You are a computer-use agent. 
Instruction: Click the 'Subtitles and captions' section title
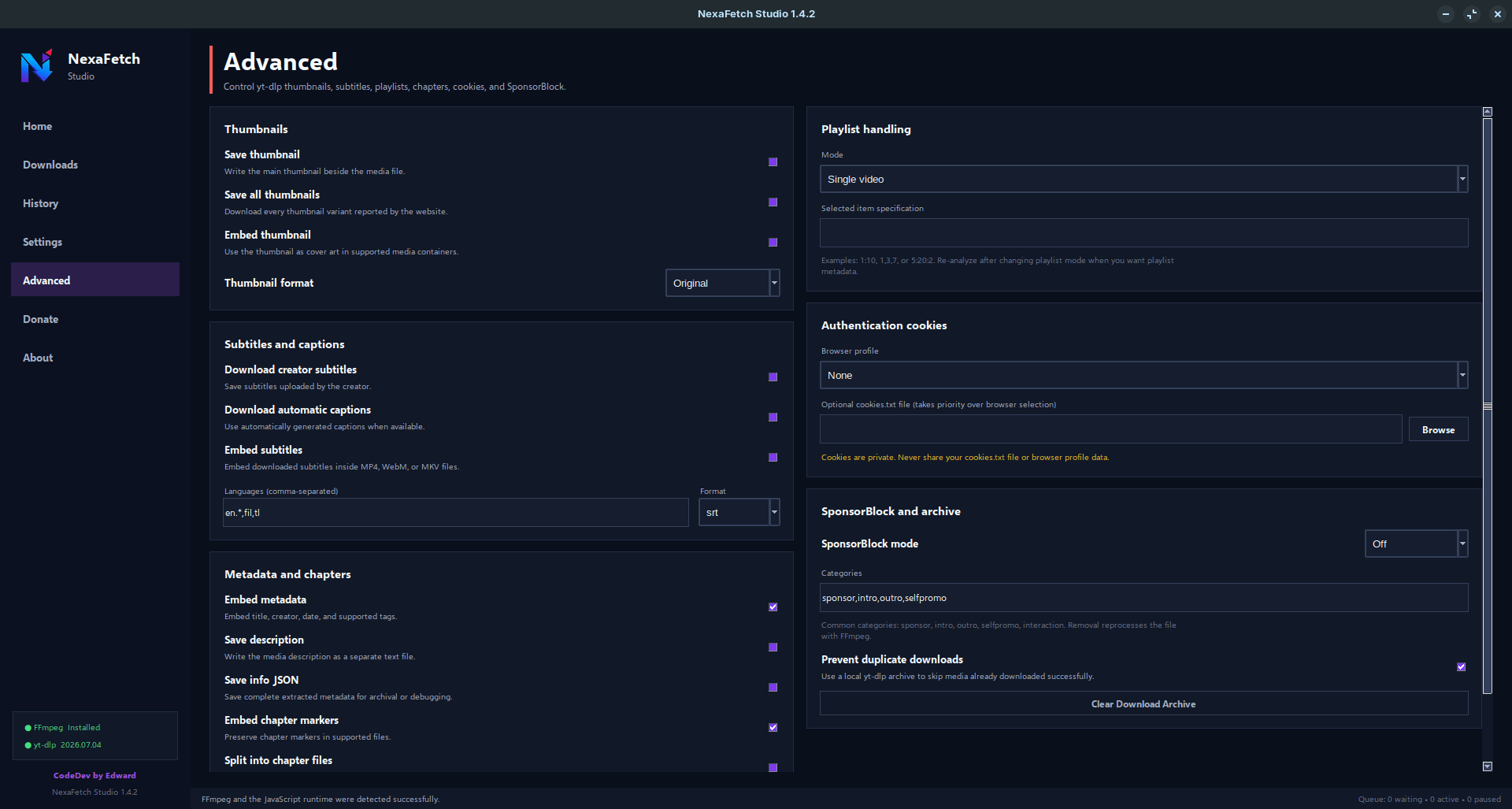[x=284, y=344]
